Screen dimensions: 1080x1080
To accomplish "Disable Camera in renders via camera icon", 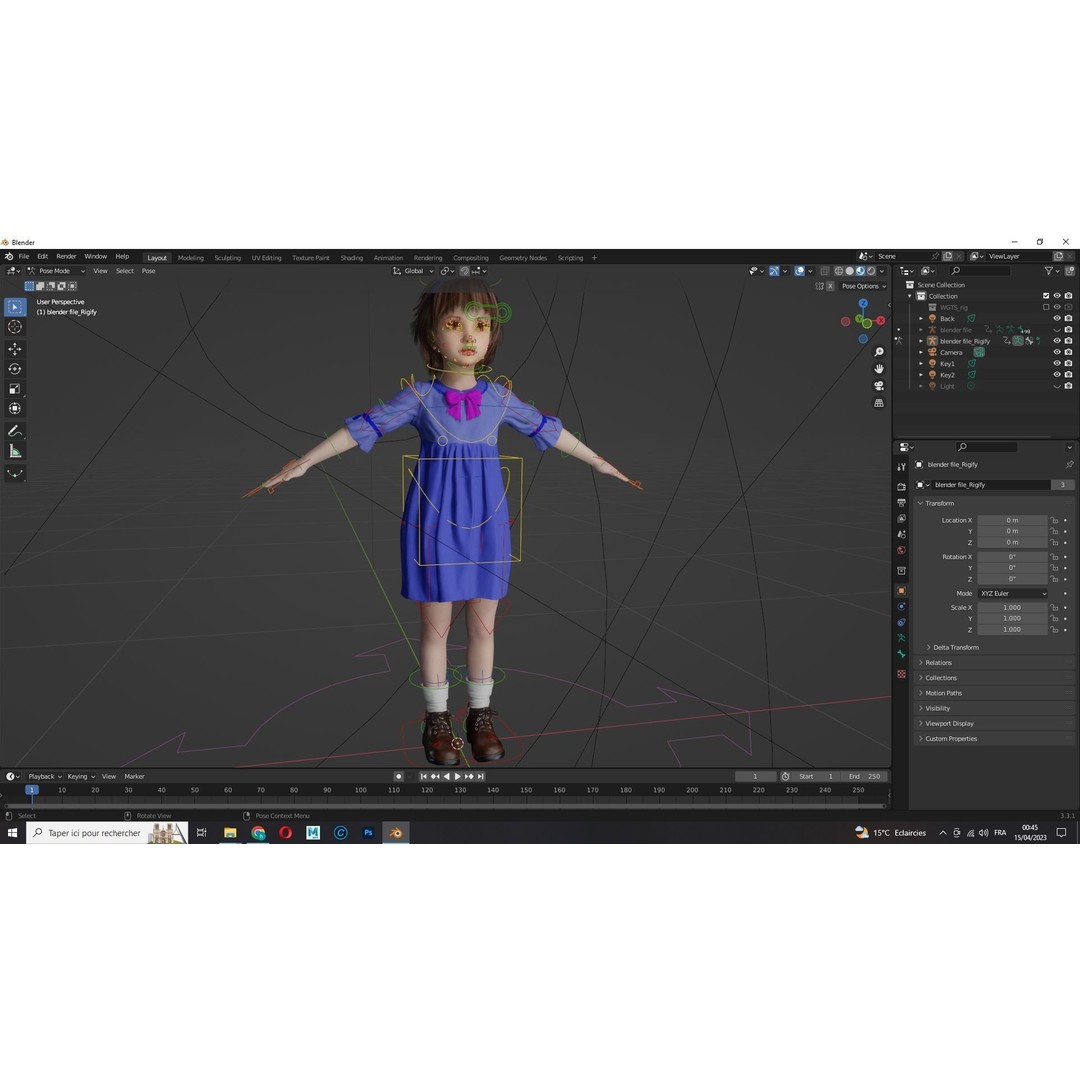I will click(x=1068, y=352).
